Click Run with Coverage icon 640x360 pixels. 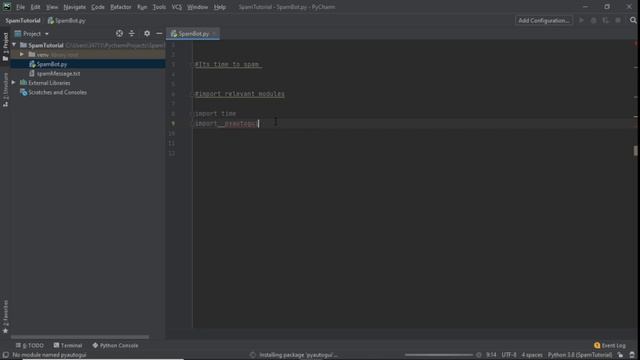coord(606,20)
